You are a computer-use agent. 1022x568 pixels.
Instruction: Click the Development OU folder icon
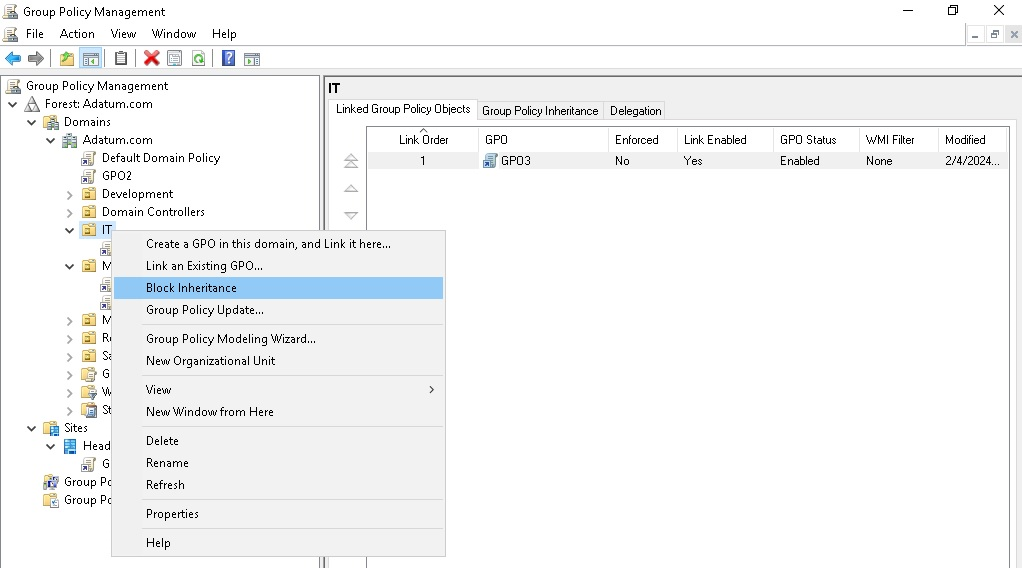[x=89, y=194]
